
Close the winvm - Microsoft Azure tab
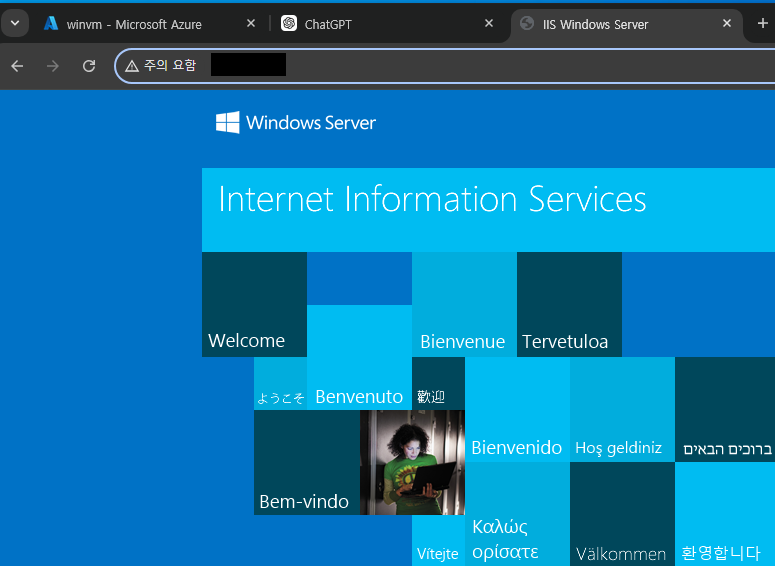click(251, 23)
